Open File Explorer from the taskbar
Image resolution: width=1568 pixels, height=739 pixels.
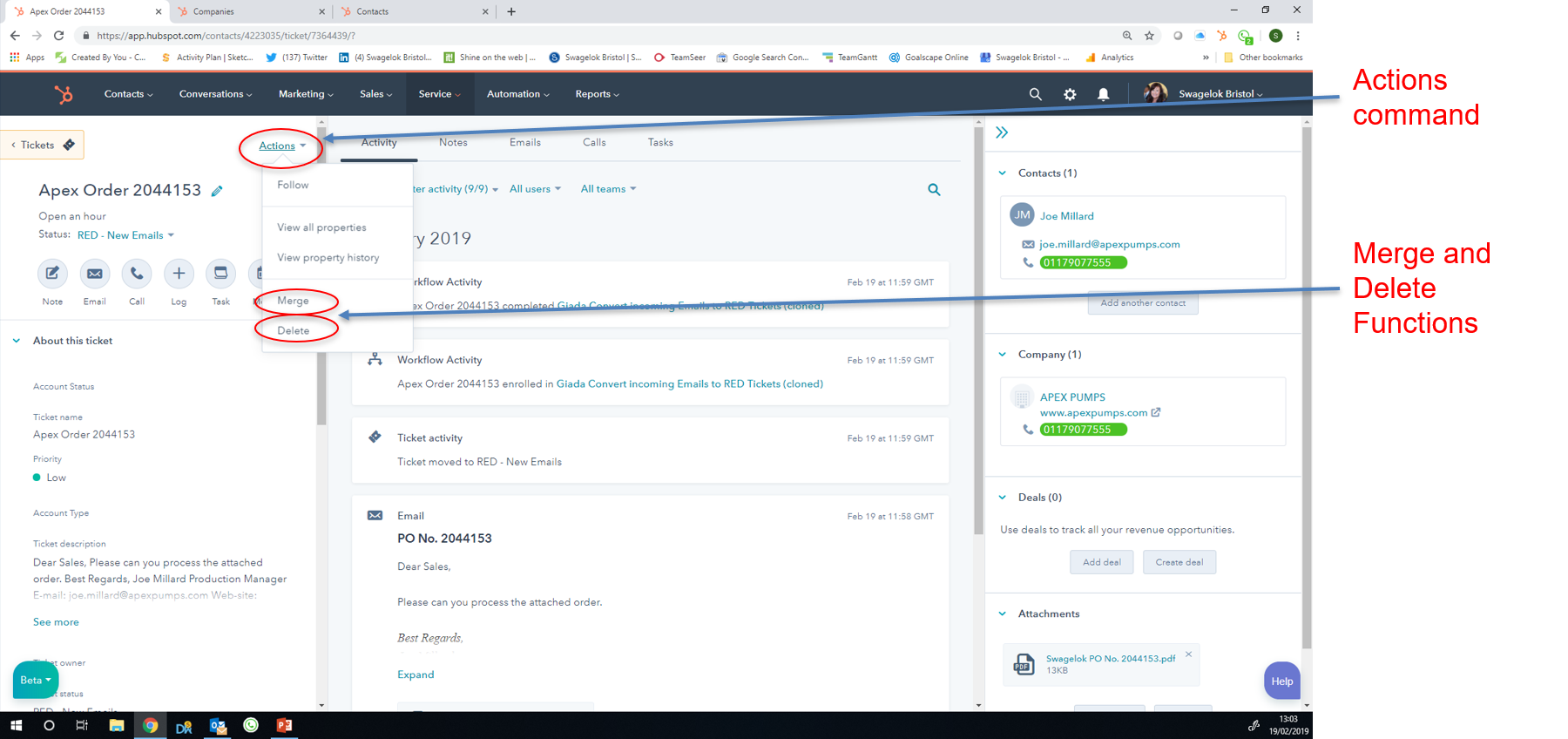click(116, 725)
